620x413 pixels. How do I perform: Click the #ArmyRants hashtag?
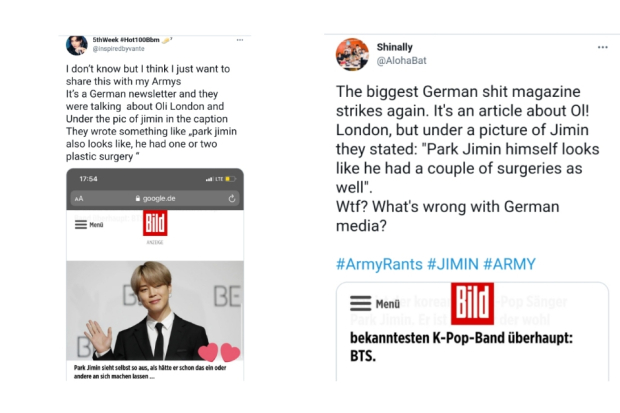[378, 264]
